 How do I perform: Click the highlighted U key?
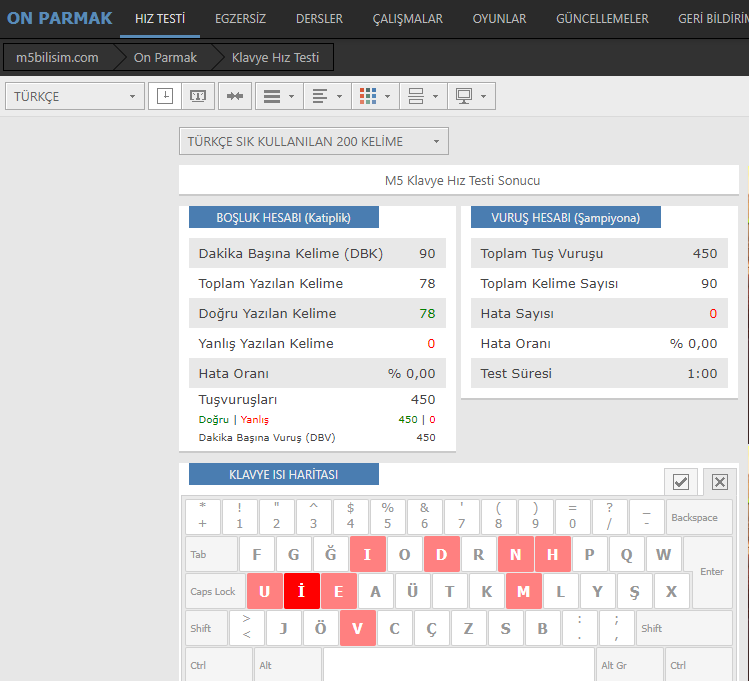coord(265,591)
